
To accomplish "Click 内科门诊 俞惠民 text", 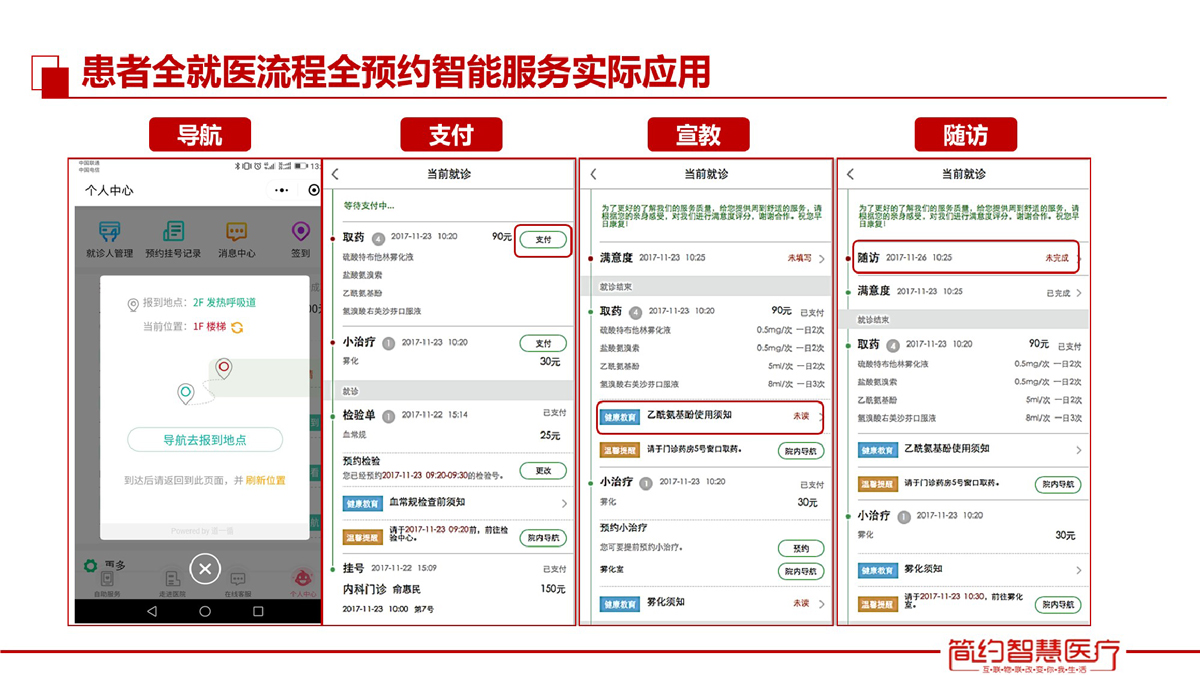I will pyautogui.click(x=382, y=590).
